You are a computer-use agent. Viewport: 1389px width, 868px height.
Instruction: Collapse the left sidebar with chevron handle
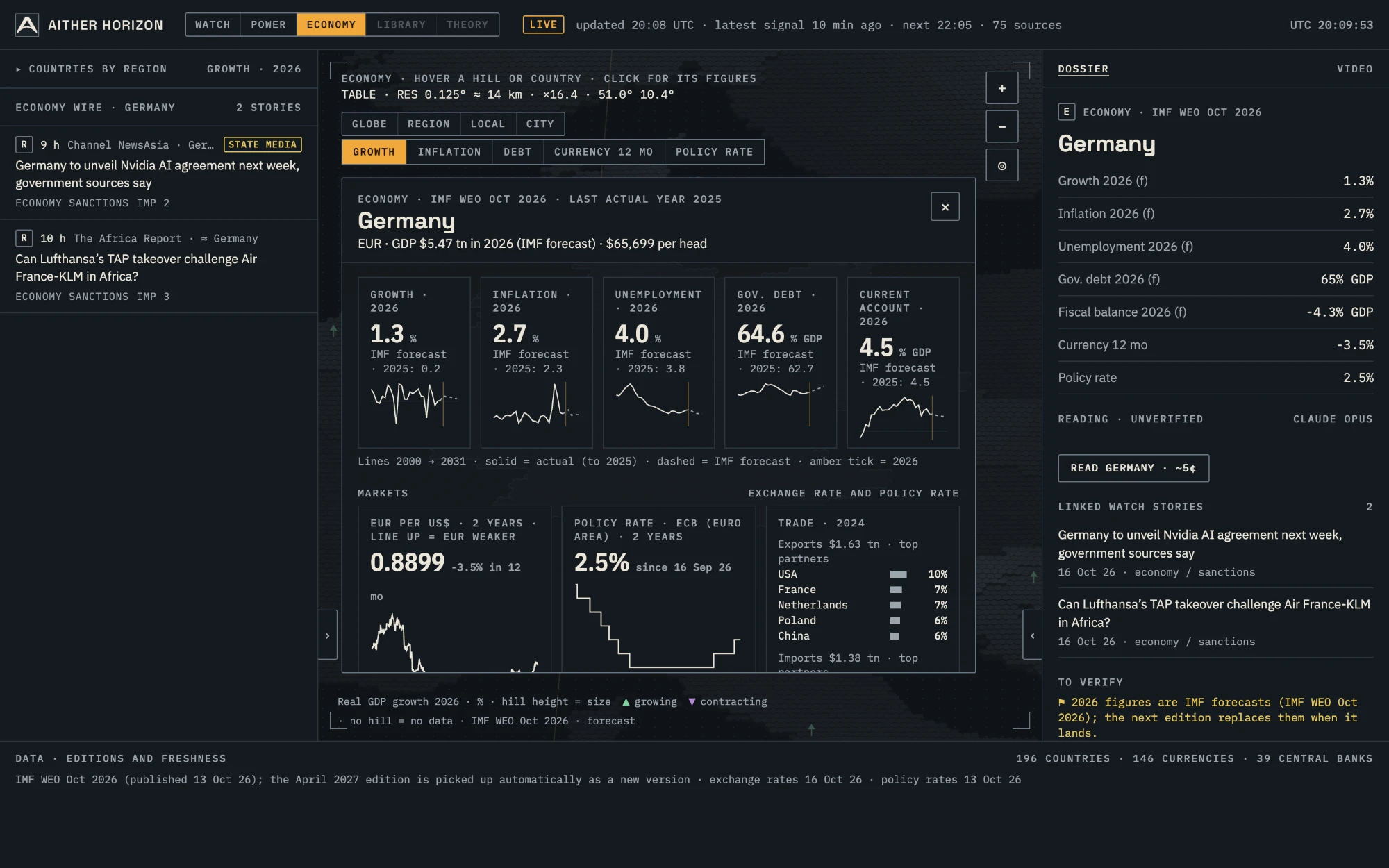click(x=328, y=635)
